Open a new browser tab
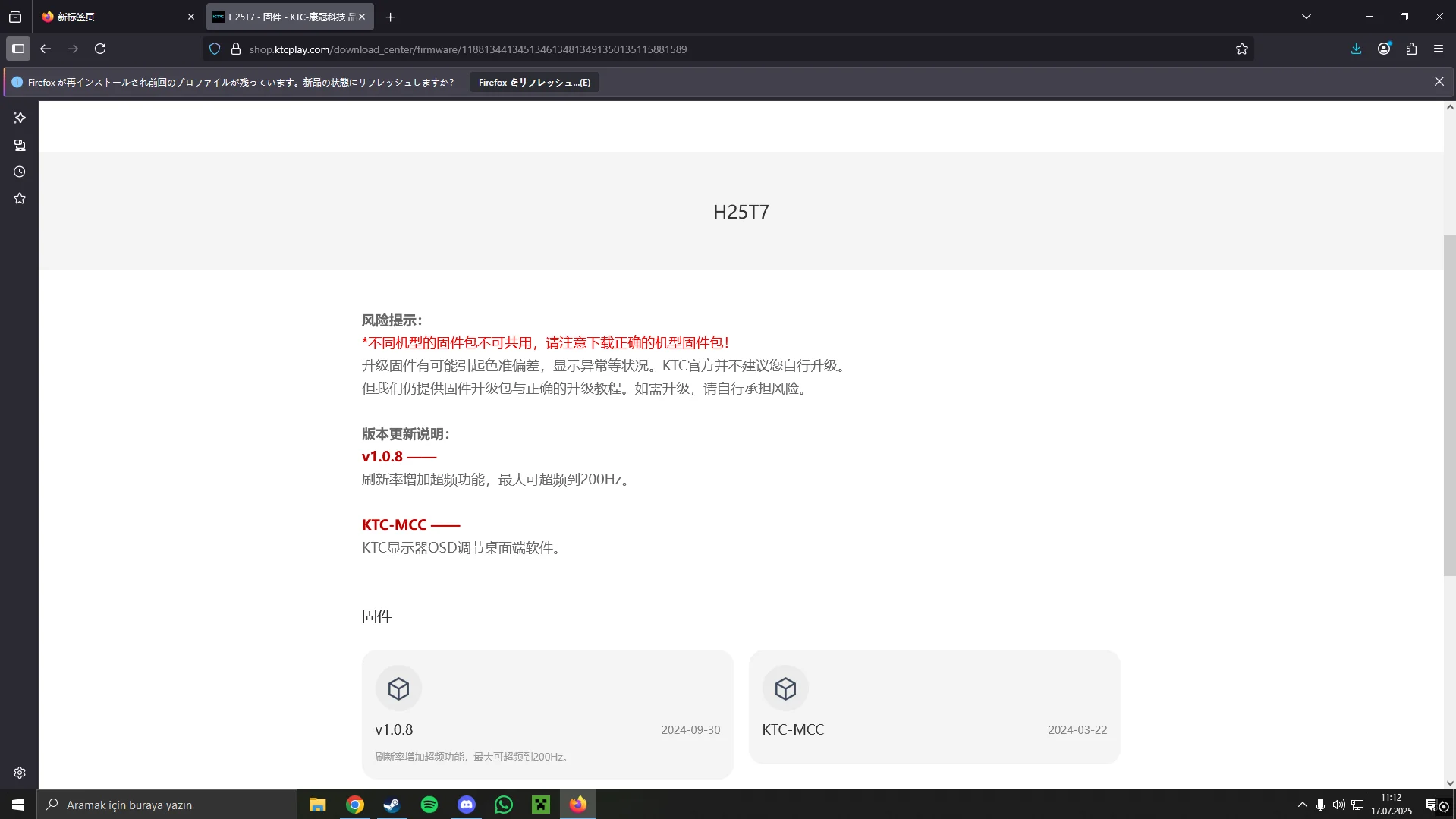 click(x=390, y=17)
